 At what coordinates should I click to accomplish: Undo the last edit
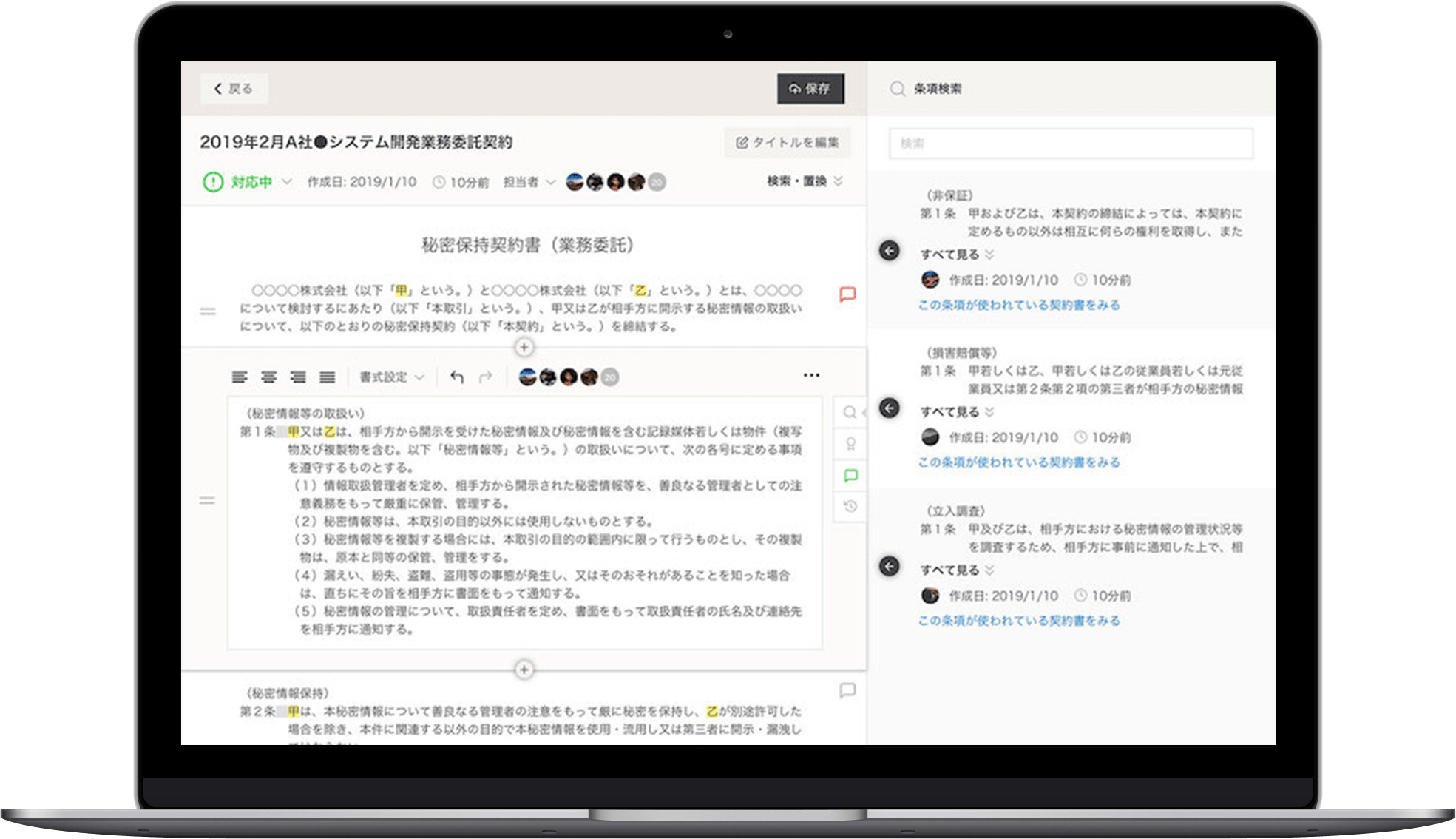click(x=457, y=377)
